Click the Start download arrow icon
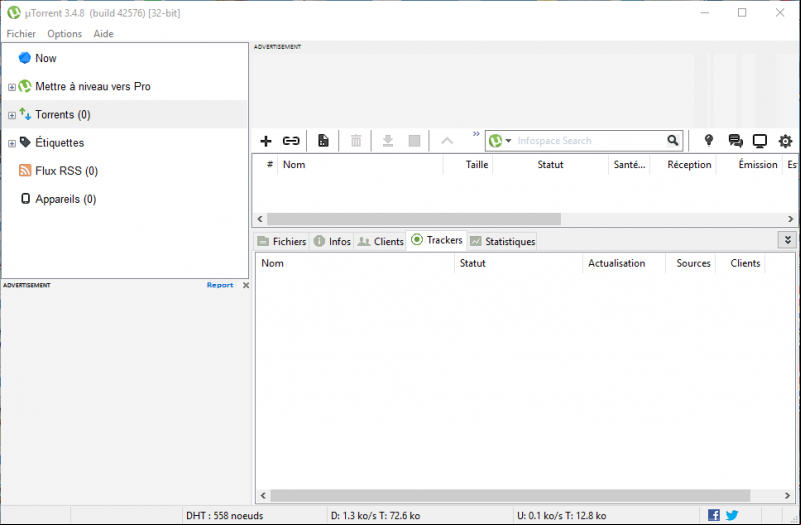The image size is (801, 525). pyautogui.click(x=388, y=140)
